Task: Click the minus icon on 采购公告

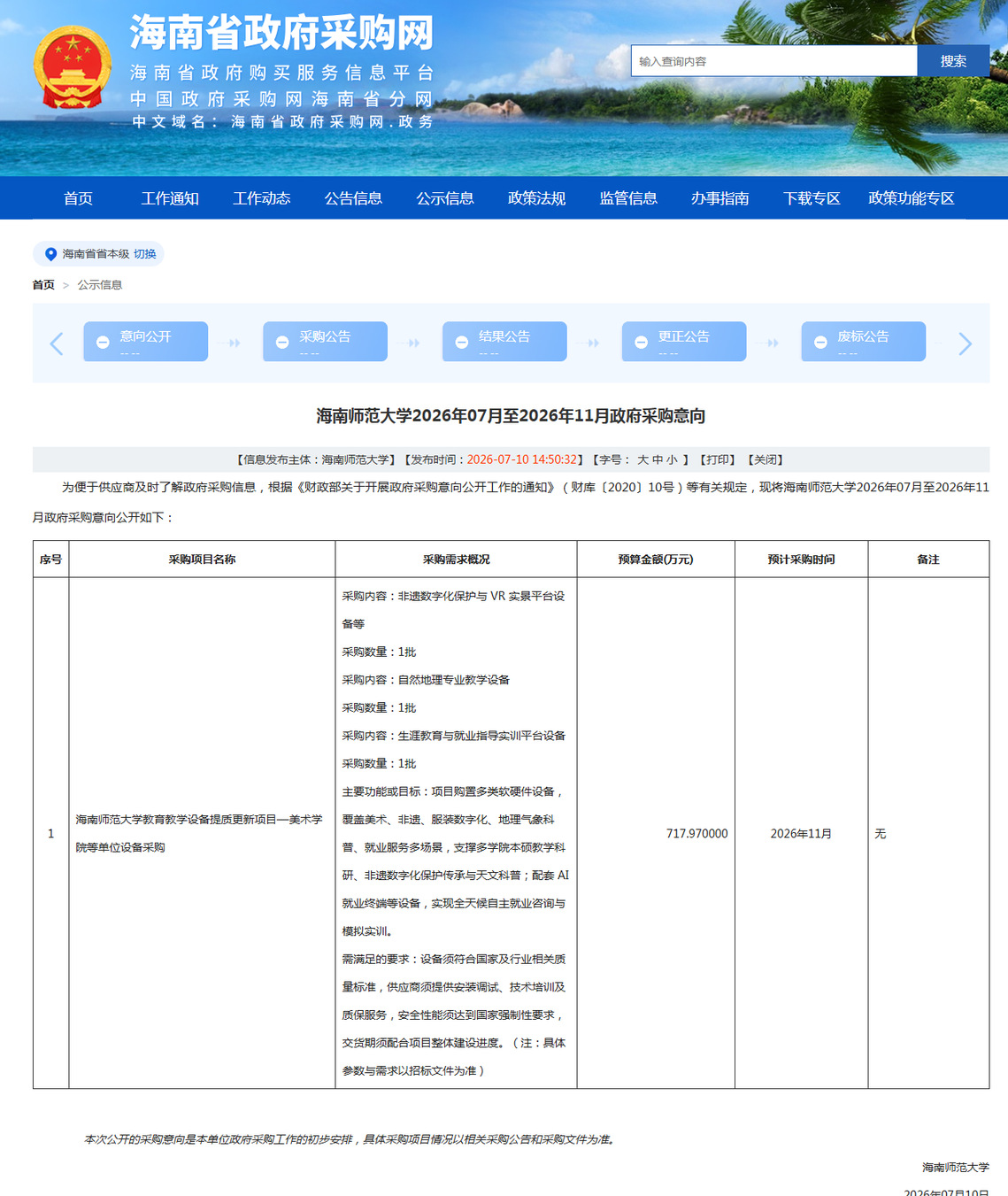Action: pos(282,342)
